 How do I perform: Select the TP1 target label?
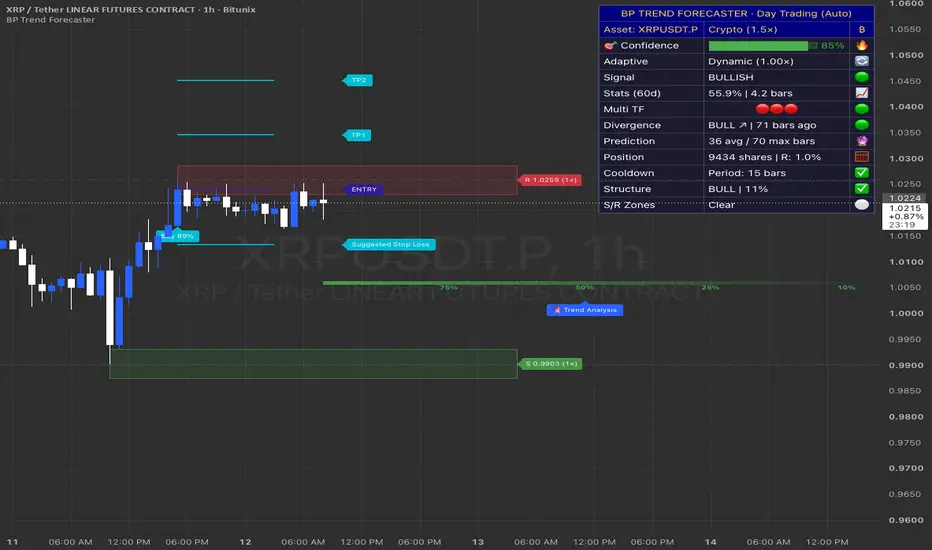click(357, 135)
